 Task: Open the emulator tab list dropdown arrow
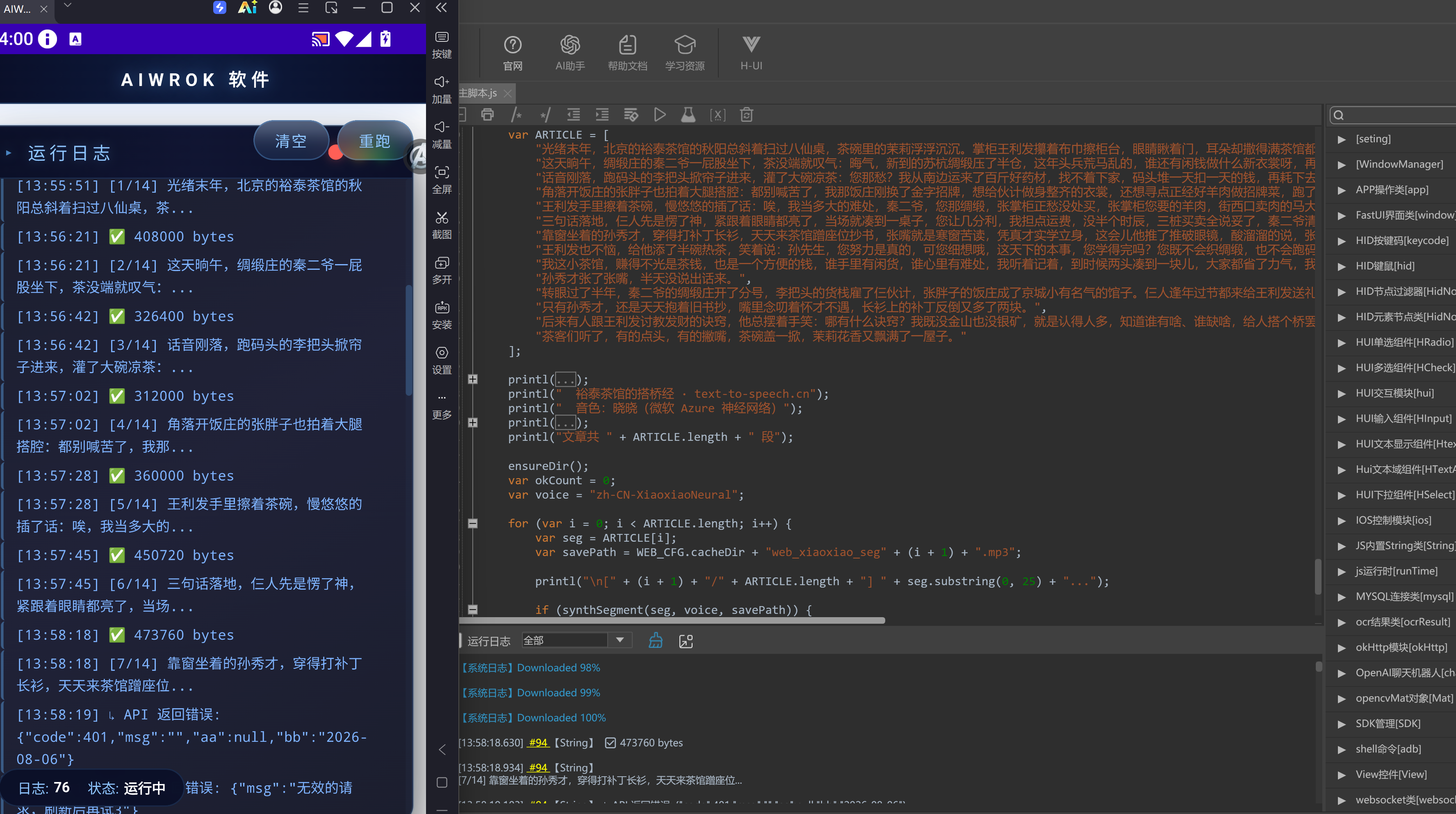pos(67,5)
